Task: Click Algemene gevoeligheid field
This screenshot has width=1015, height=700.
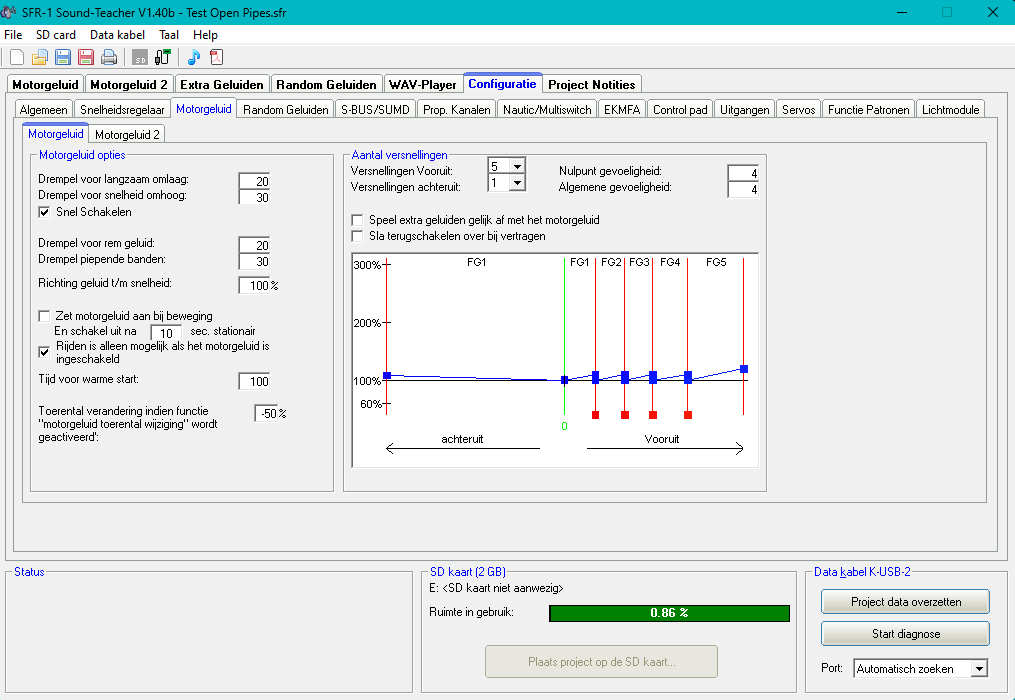Action: click(742, 189)
